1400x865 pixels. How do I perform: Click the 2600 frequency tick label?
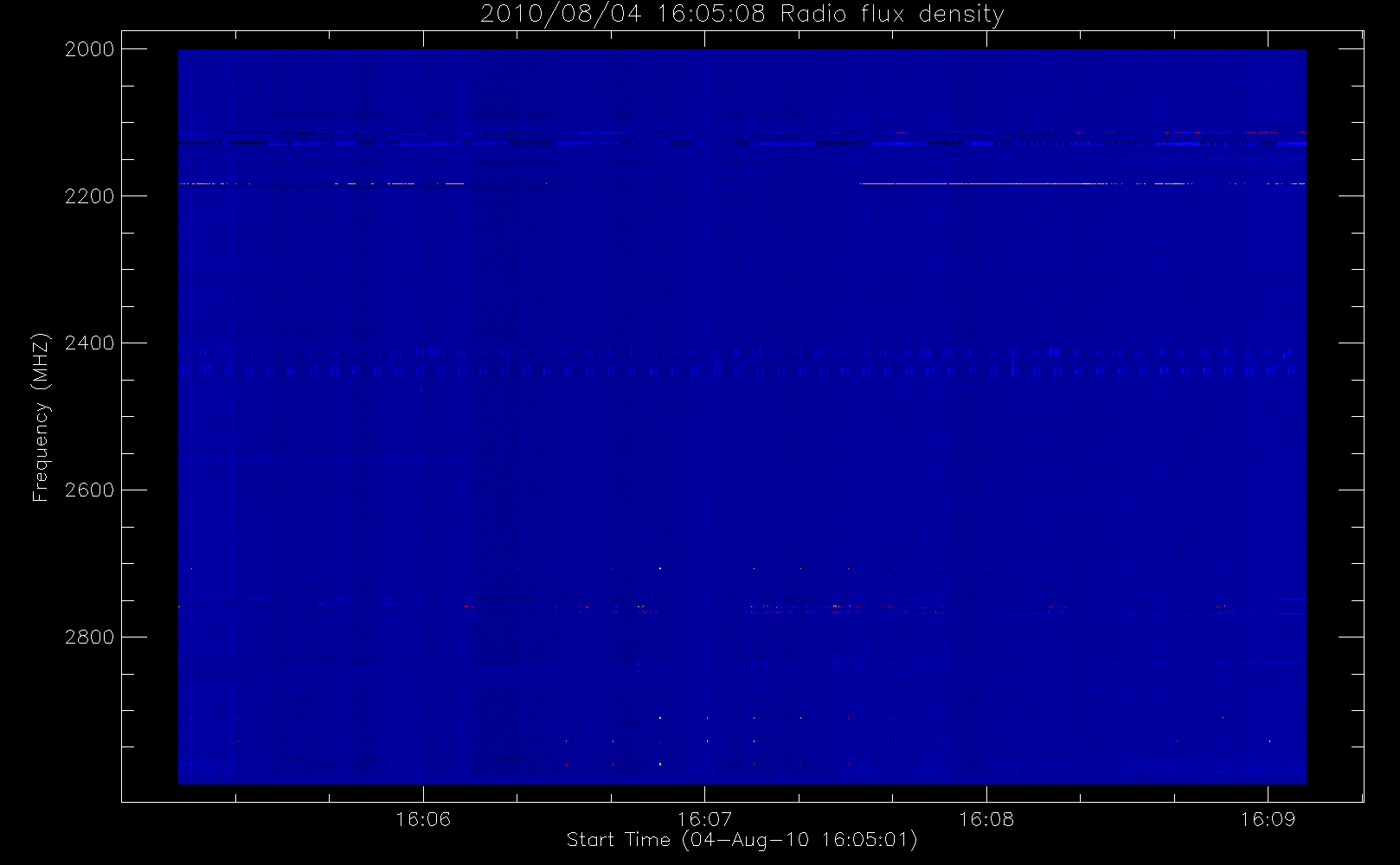coord(90,490)
